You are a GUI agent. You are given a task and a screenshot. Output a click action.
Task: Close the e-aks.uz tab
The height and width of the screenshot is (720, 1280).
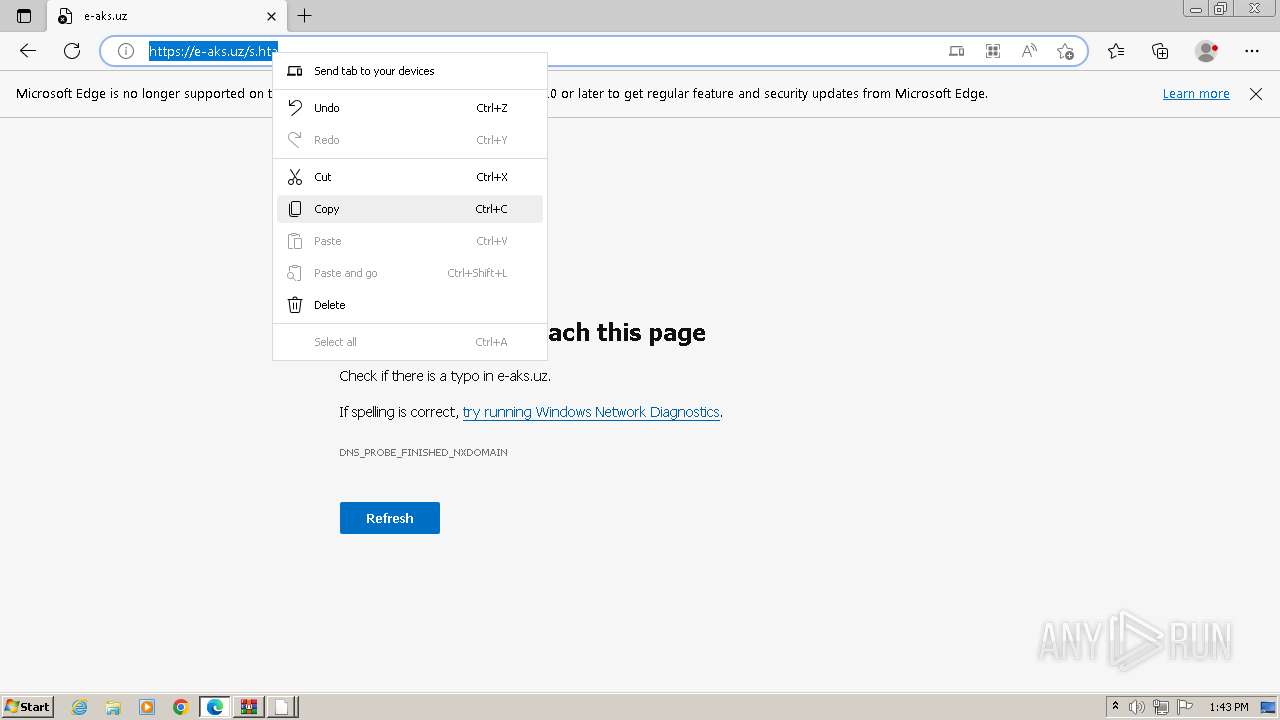pyautogui.click(x=271, y=16)
